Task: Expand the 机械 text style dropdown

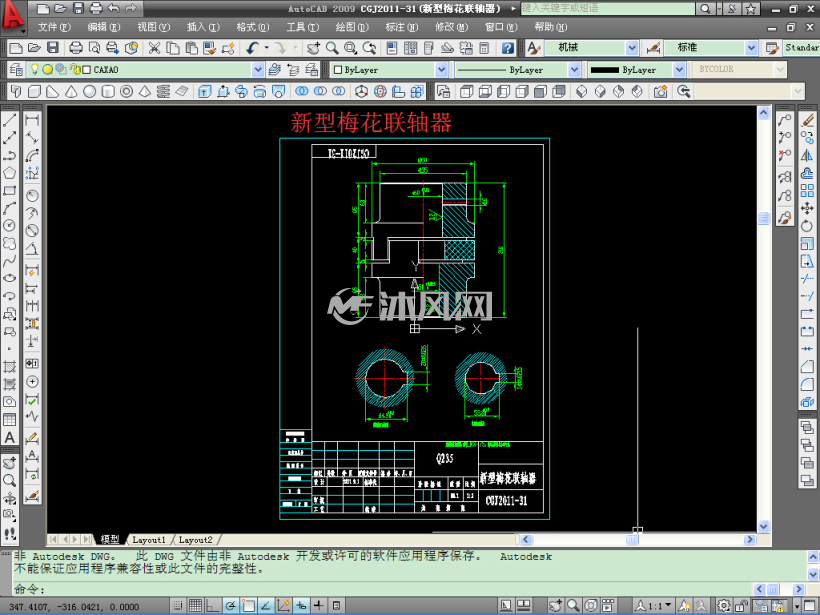Action: (x=632, y=48)
